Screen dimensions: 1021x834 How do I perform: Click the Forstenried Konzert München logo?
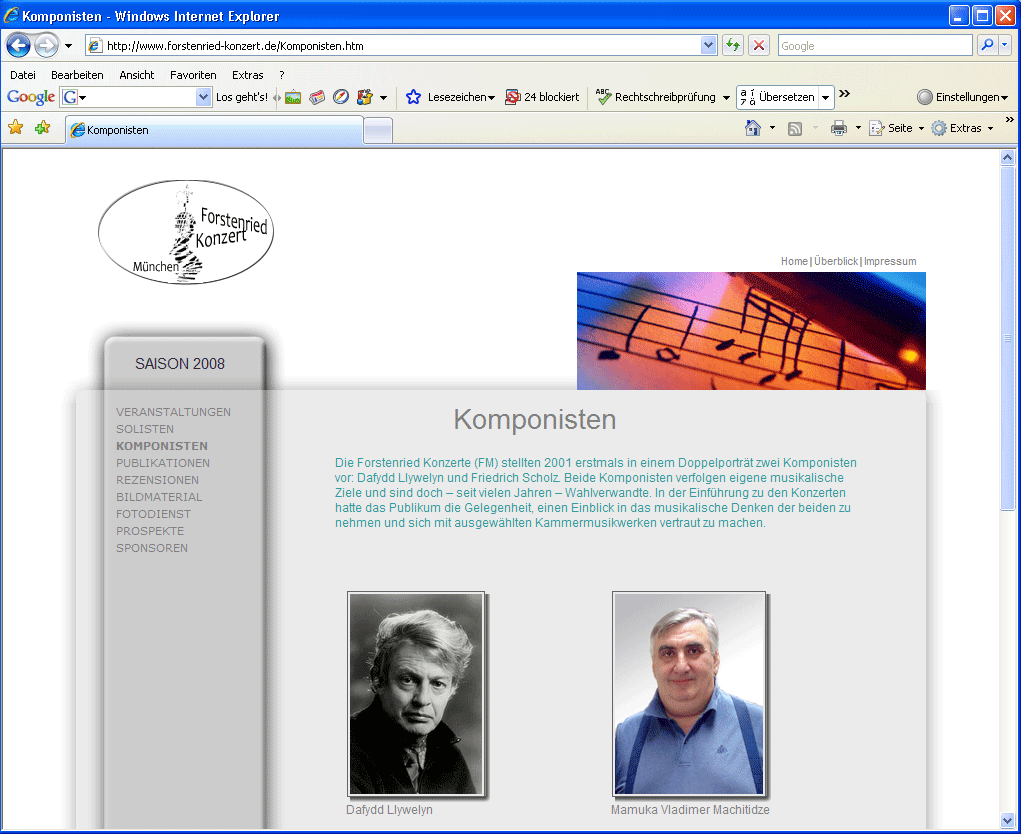(186, 232)
